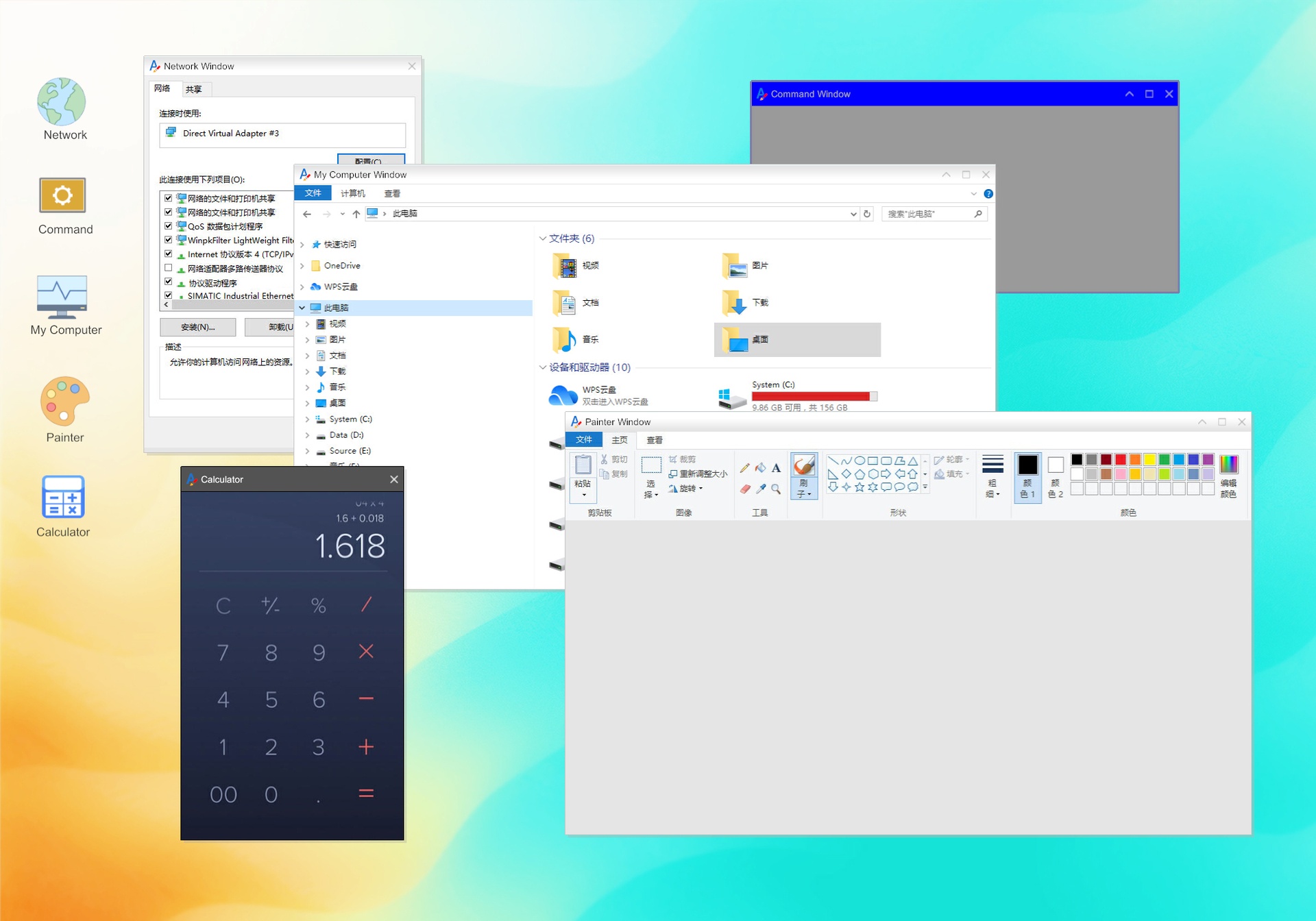Open the 文件 menu in Painter Window

coord(584,440)
